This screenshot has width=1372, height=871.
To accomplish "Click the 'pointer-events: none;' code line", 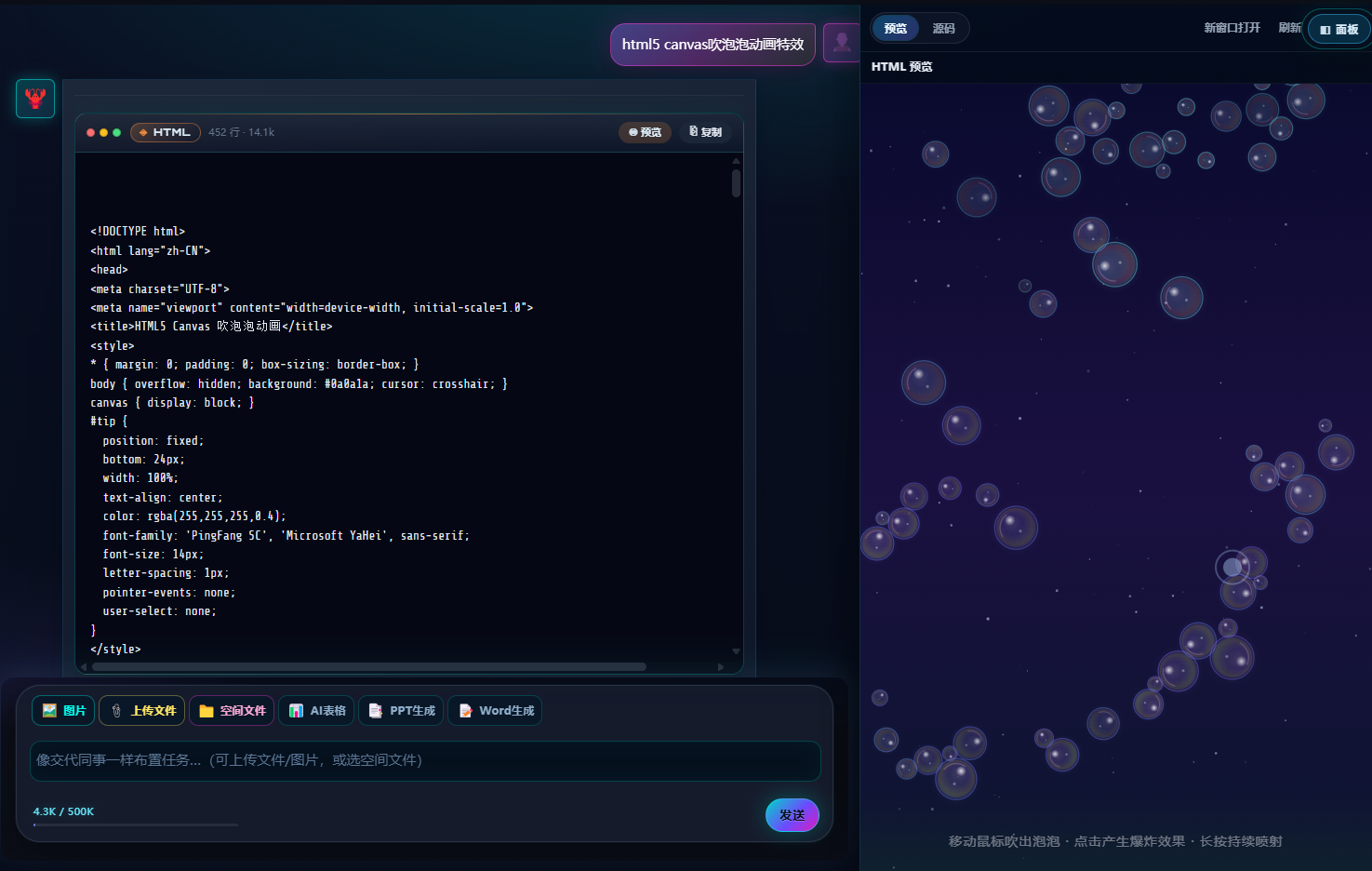I will tap(169, 593).
